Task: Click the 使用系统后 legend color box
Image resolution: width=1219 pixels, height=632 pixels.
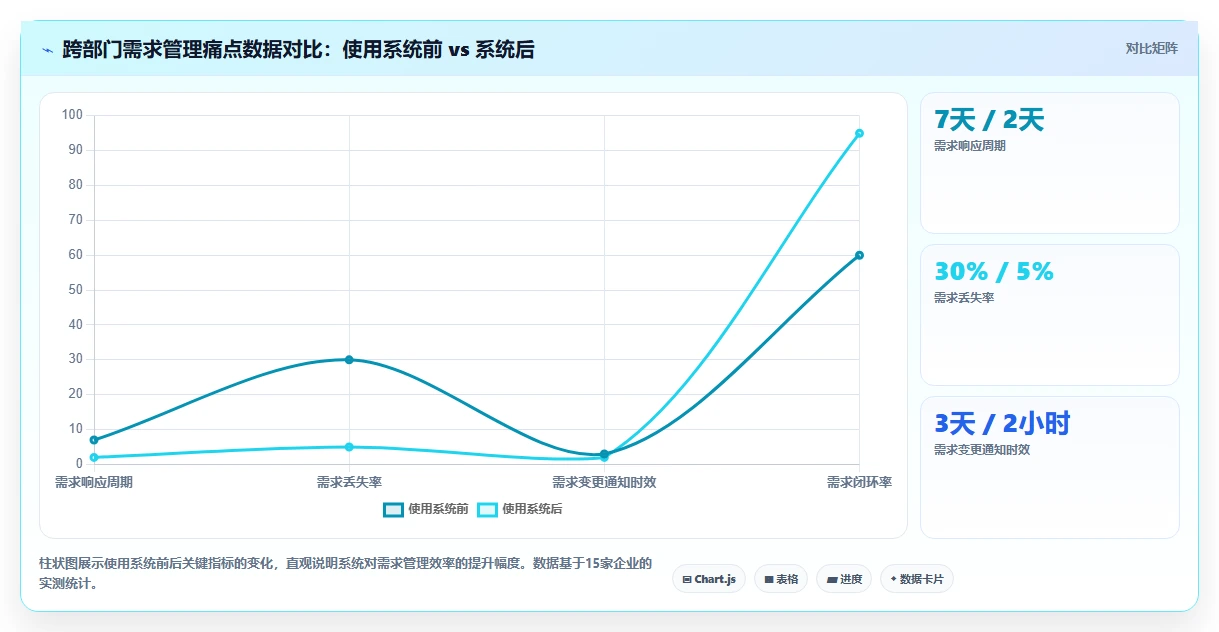Action: (x=488, y=509)
